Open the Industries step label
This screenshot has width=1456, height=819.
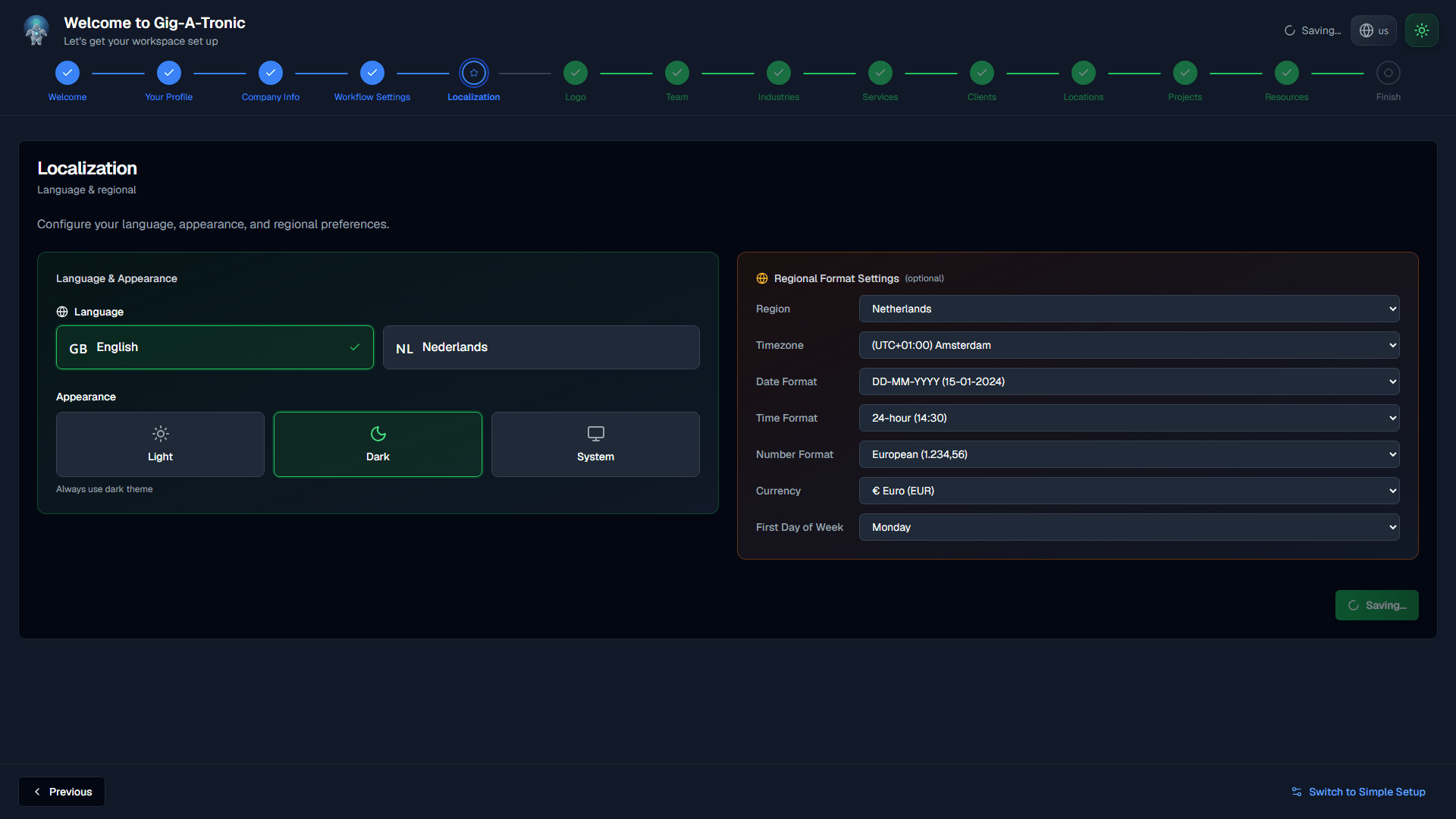click(x=779, y=97)
